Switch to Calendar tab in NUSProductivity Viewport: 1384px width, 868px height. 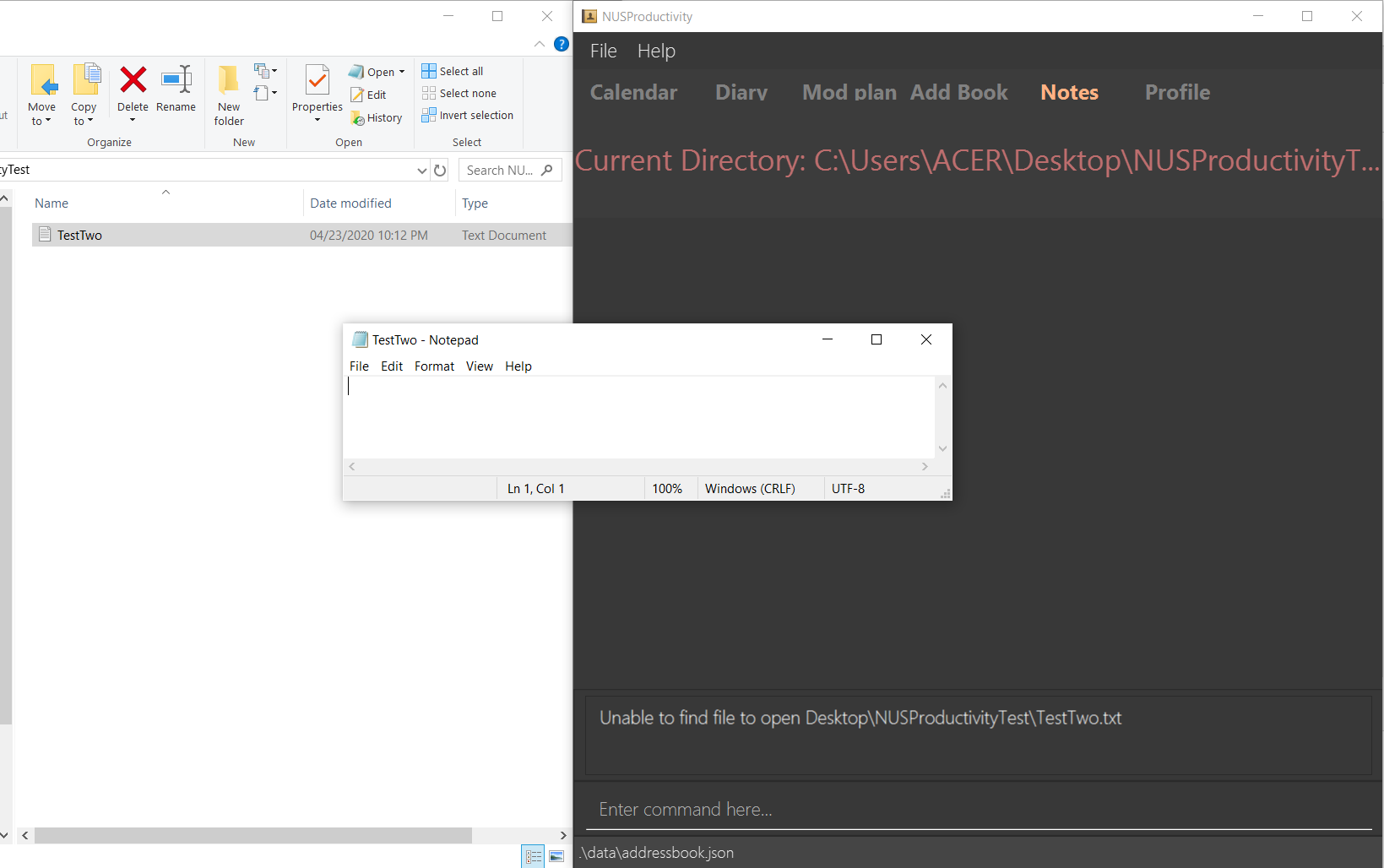[633, 92]
